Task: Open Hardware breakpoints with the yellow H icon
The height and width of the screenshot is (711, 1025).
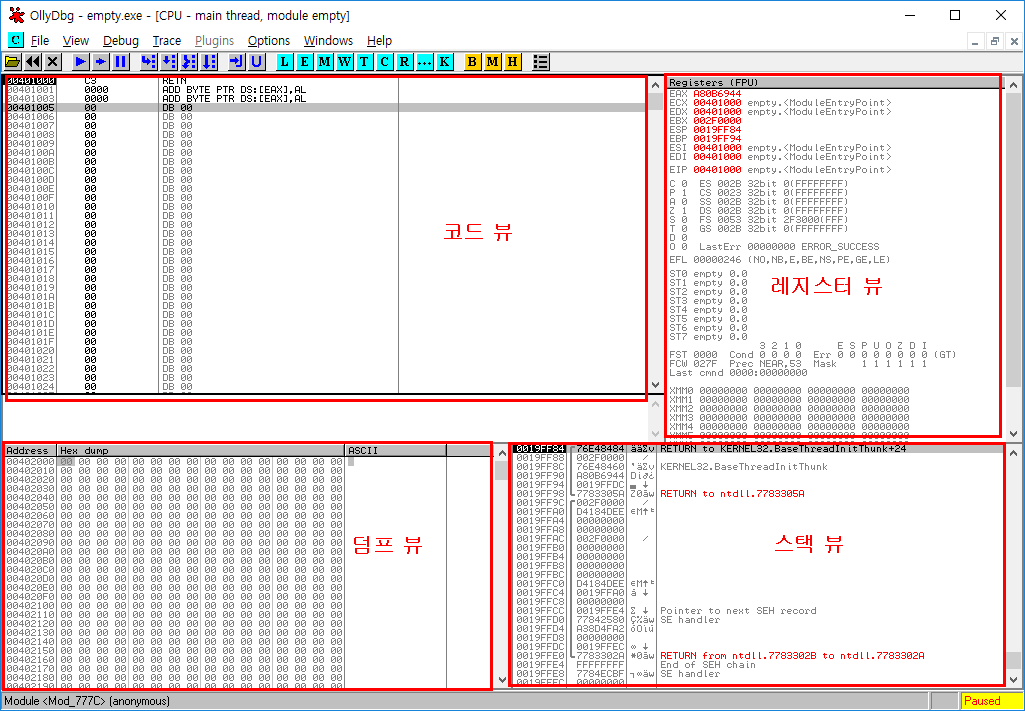Action: [x=512, y=62]
